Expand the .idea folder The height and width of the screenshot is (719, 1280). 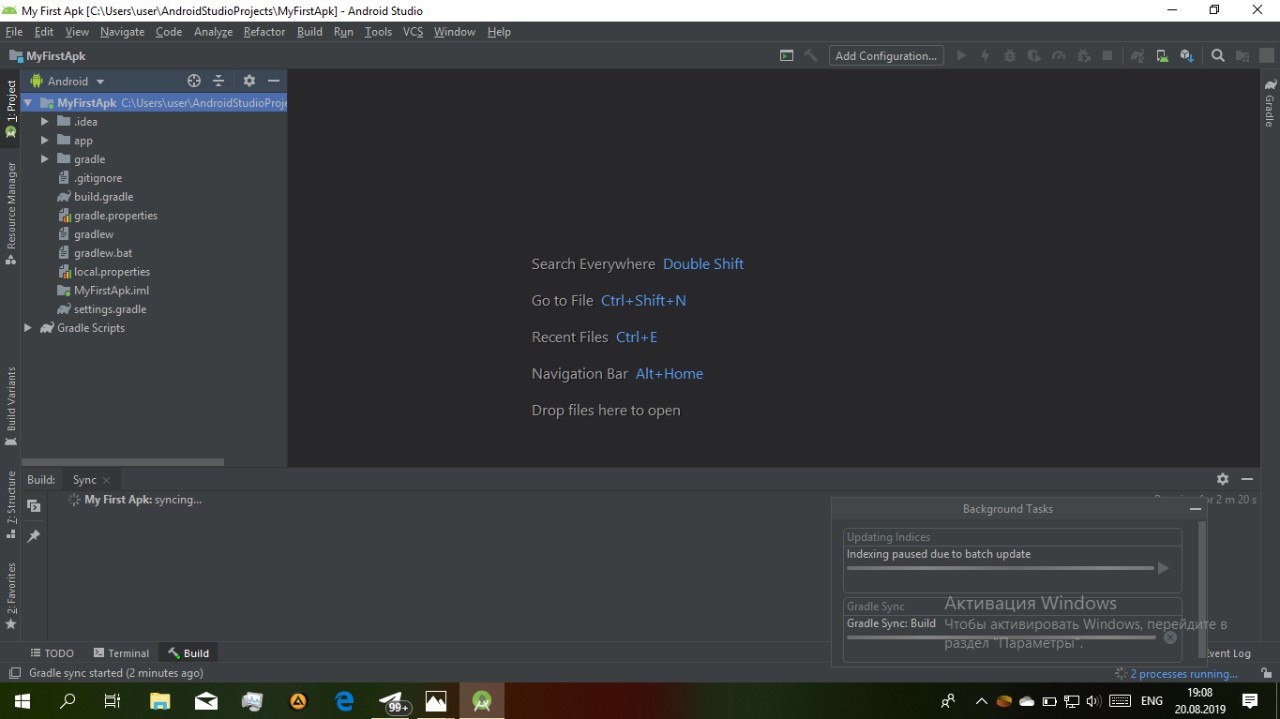point(45,122)
